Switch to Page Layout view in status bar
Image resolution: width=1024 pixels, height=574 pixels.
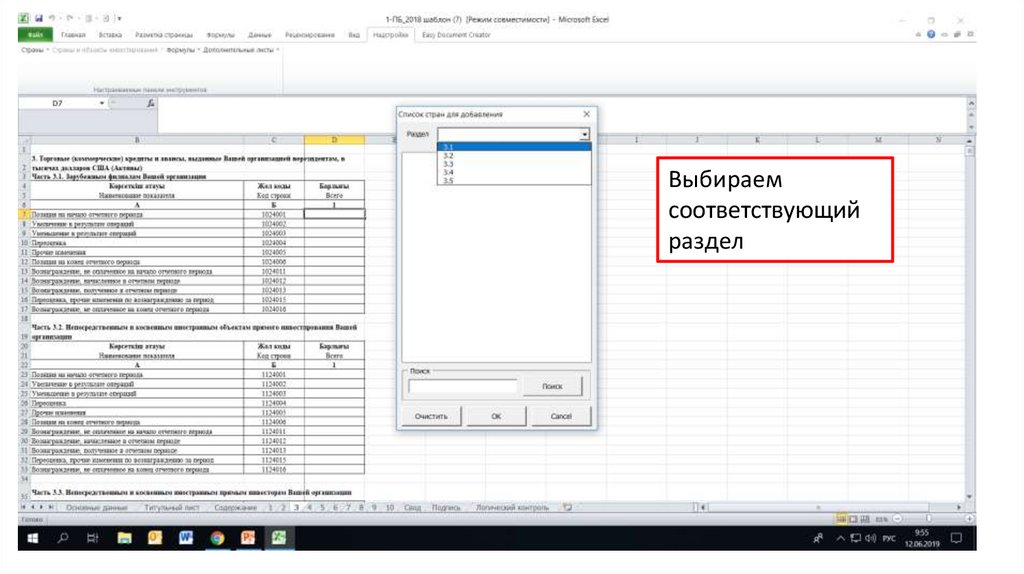[853, 519]
